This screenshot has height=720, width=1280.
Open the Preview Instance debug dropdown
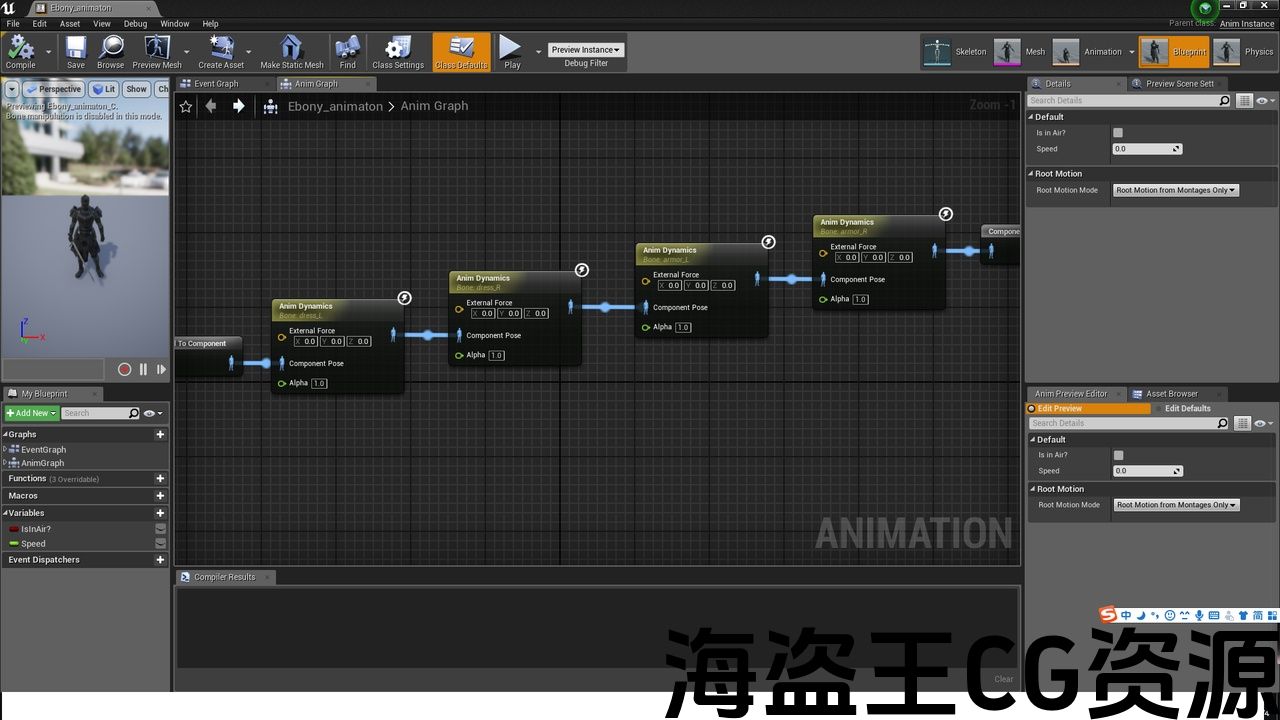586,49
